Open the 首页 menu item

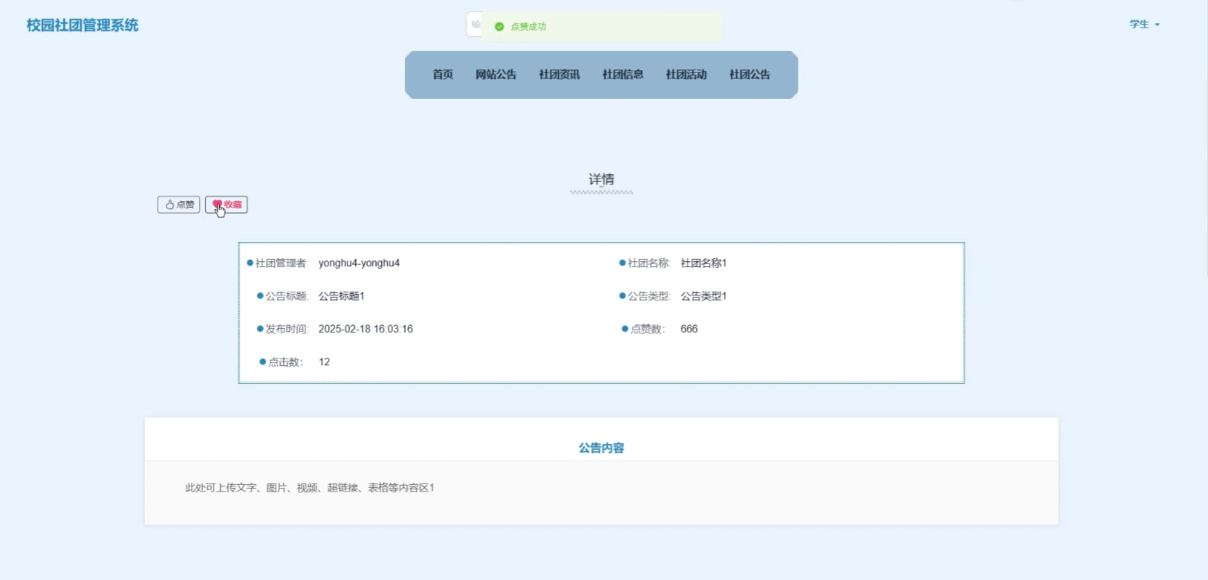[443, 75]
